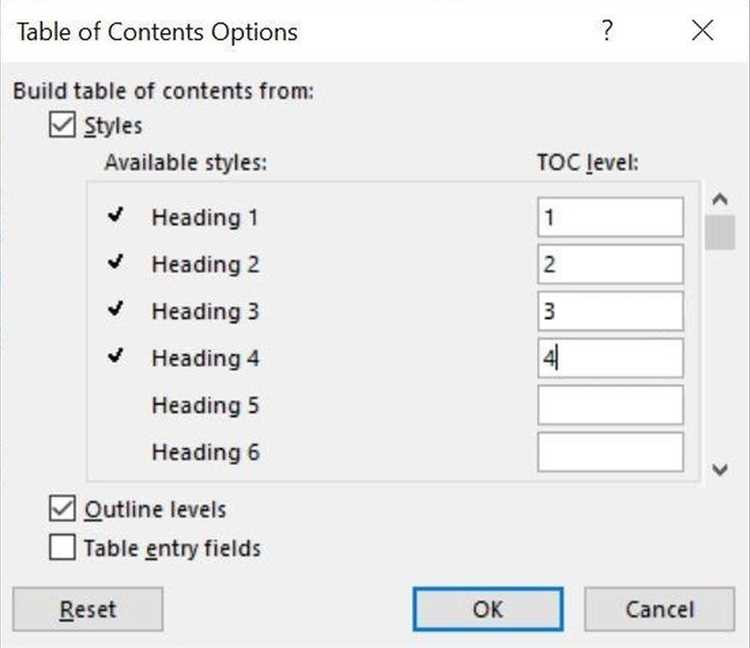Enable the Table entry fields checkbox
The image size is (750, 648).
[62, 548]
